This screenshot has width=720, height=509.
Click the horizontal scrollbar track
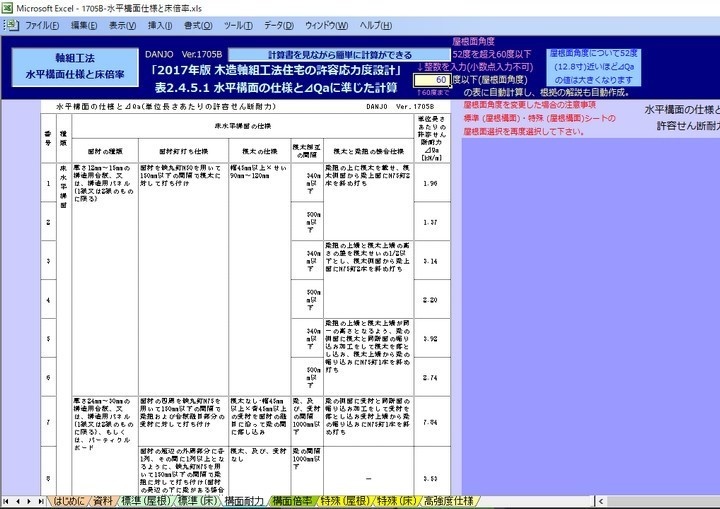pos(664,501)
